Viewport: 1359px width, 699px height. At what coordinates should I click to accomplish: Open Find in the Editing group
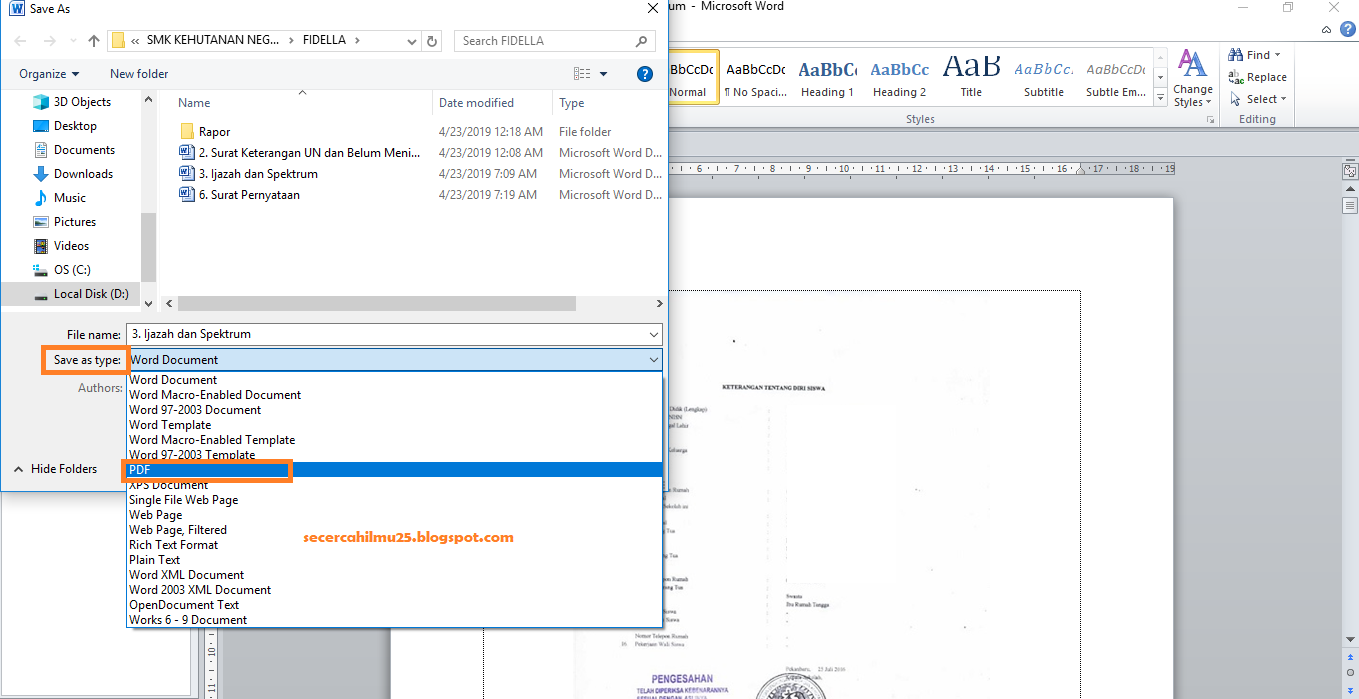click(1255, 54)
